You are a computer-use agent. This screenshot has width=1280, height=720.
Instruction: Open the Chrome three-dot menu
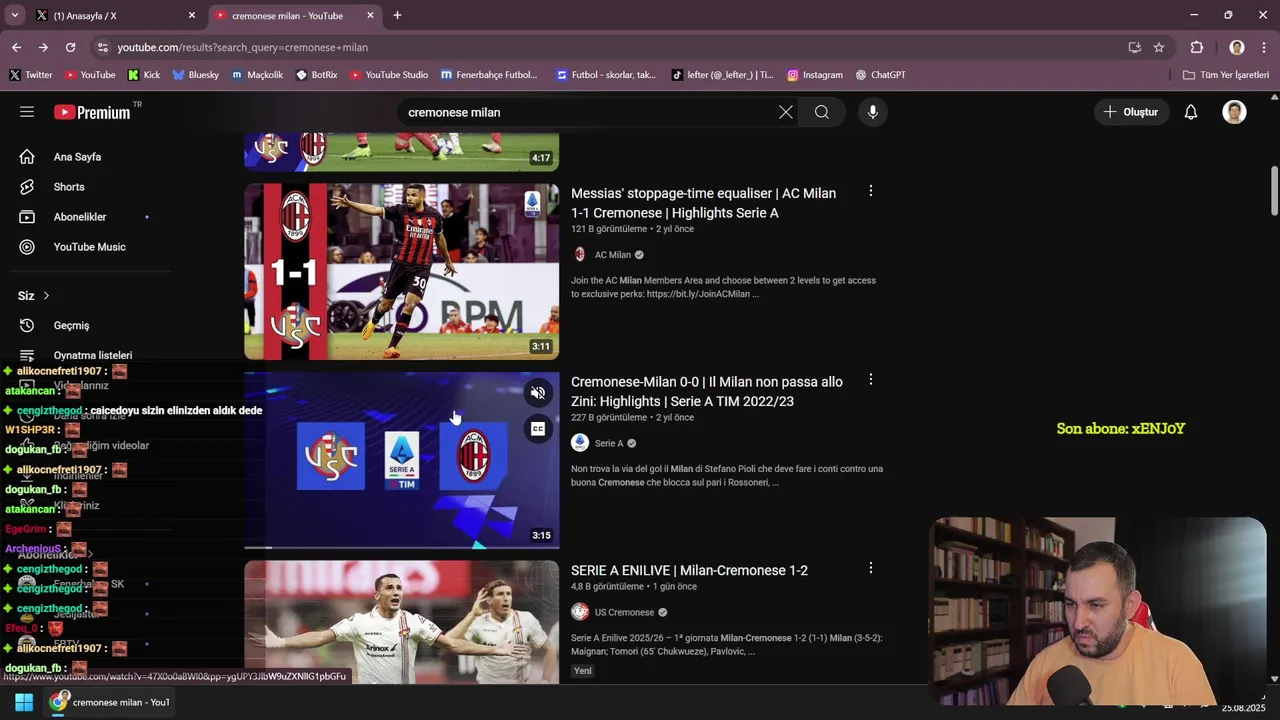point(1264,47)
